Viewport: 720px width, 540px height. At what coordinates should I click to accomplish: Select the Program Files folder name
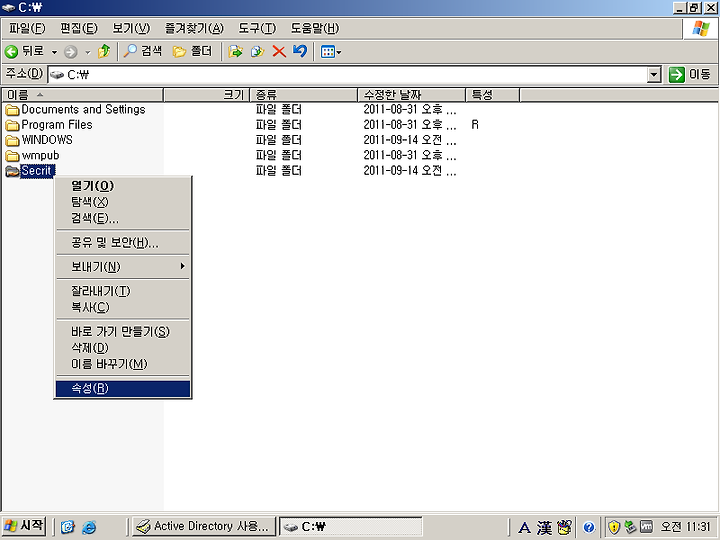56,124
